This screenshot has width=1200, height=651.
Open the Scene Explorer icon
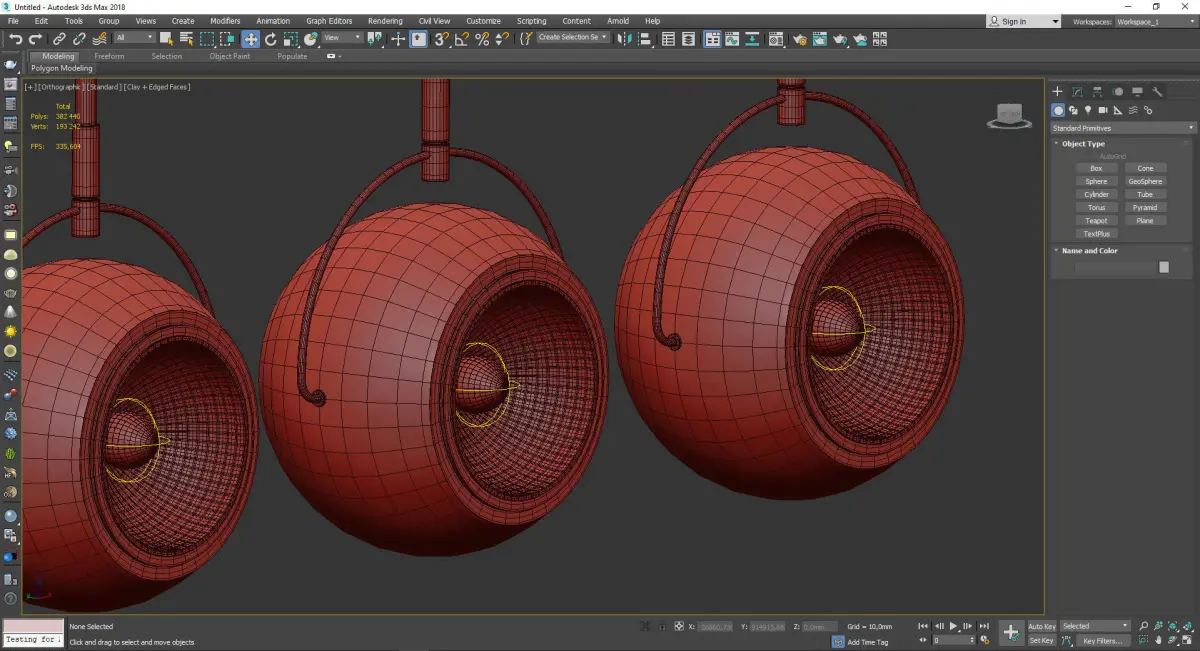coord(668,39)
